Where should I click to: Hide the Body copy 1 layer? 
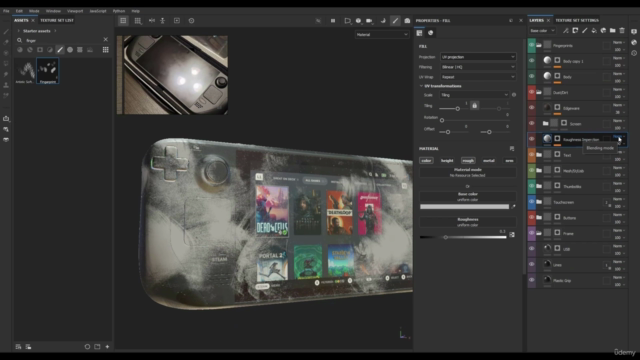click(531, 61)
